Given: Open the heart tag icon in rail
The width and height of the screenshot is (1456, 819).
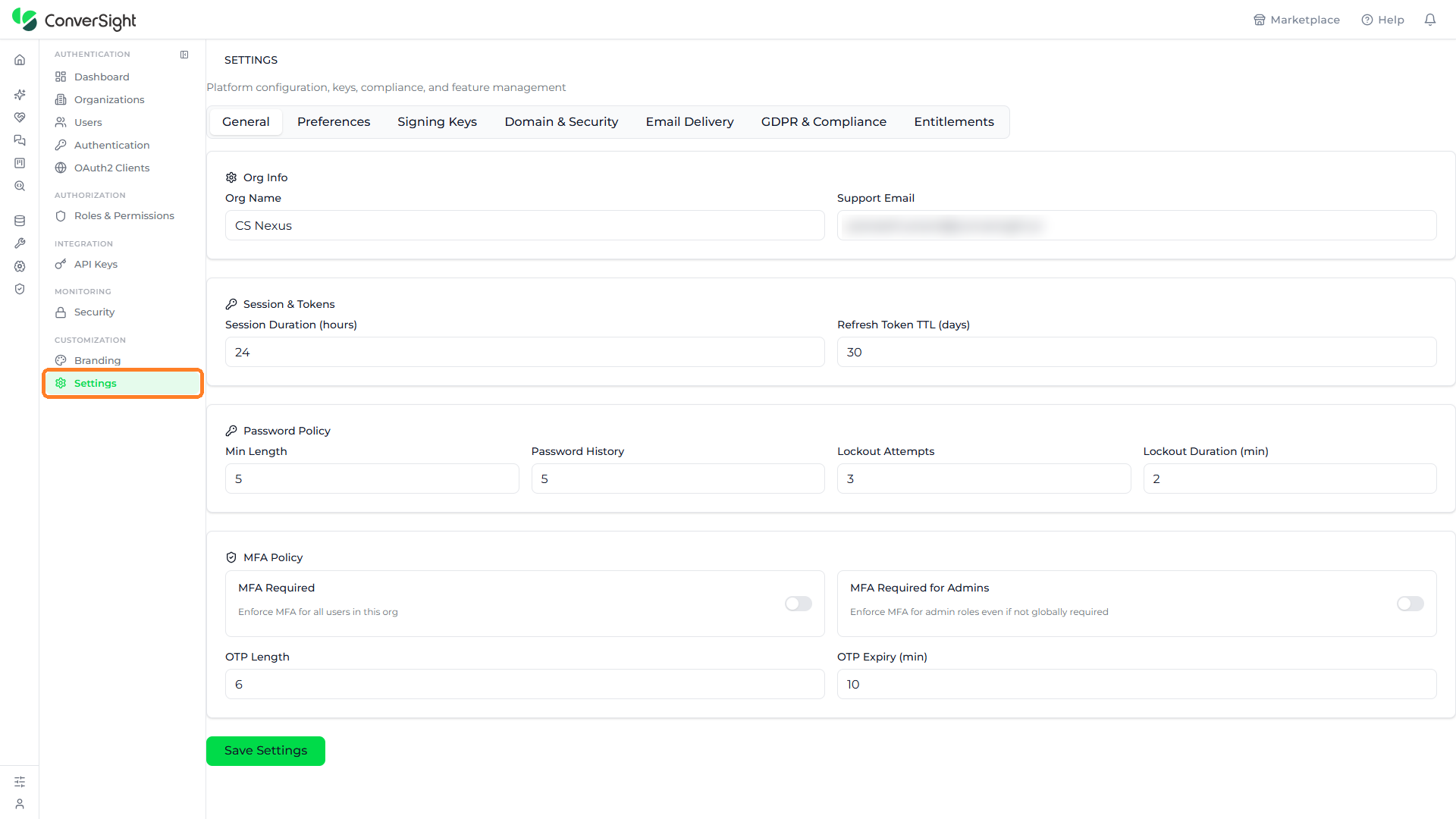Looking at the screenshot, I should [20, 118].
